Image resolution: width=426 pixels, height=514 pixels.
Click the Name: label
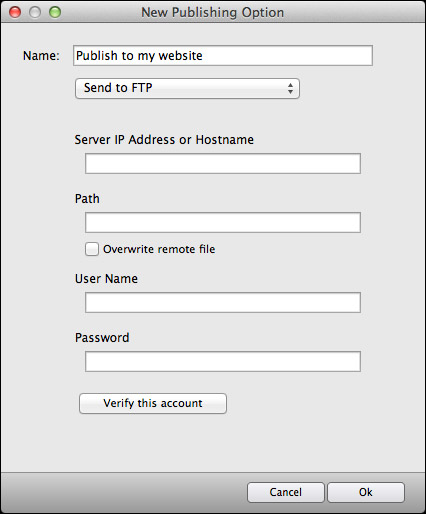[41, 56]
